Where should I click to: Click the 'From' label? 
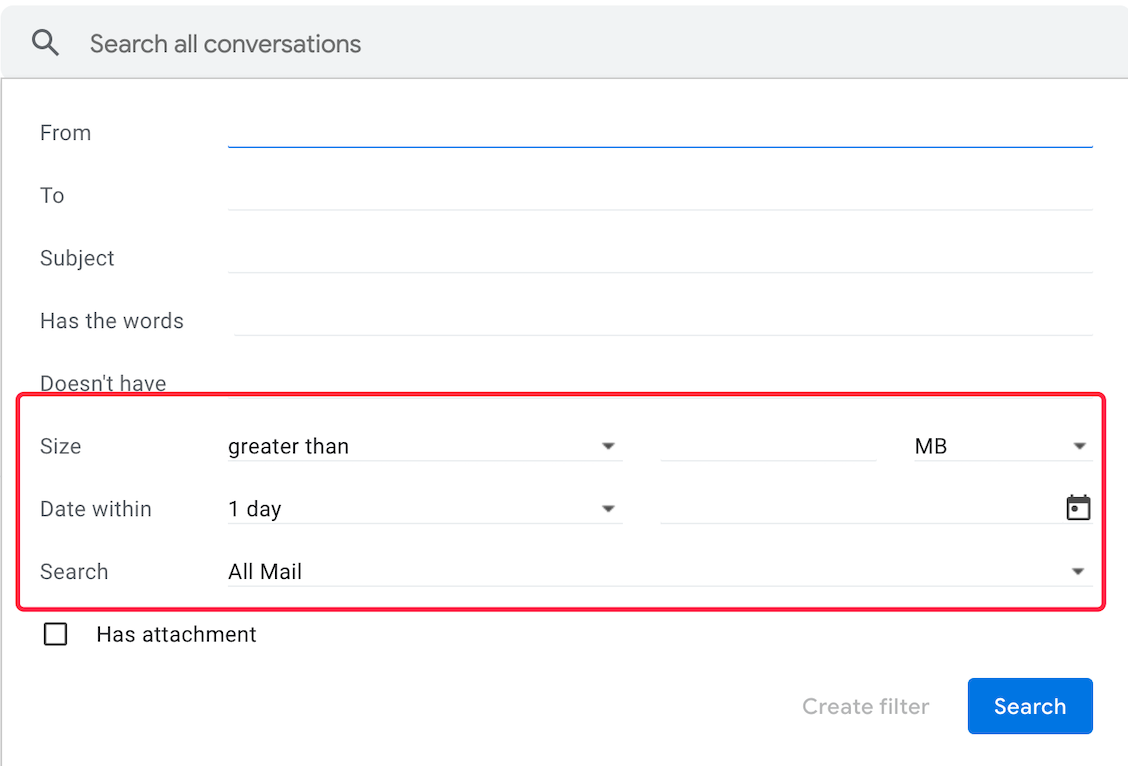tap(65, 132)
